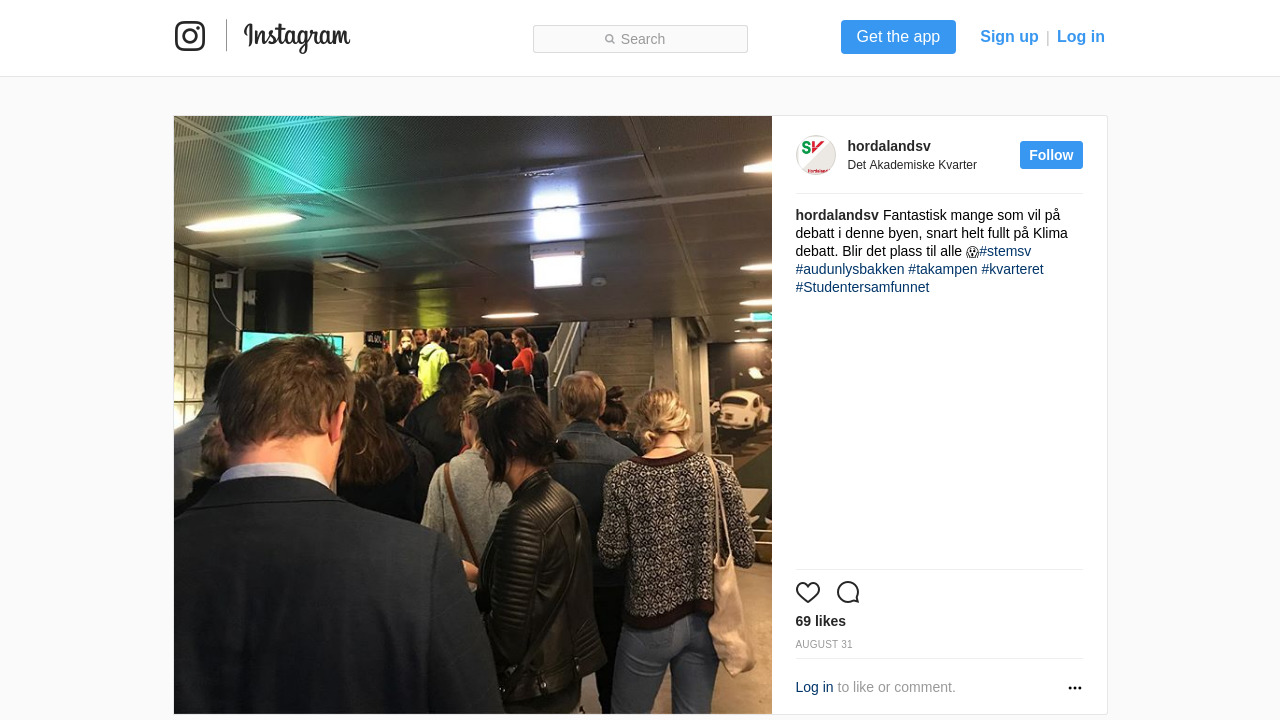
Task: Click the magnifier icon in search
Action: pos(610,39)
